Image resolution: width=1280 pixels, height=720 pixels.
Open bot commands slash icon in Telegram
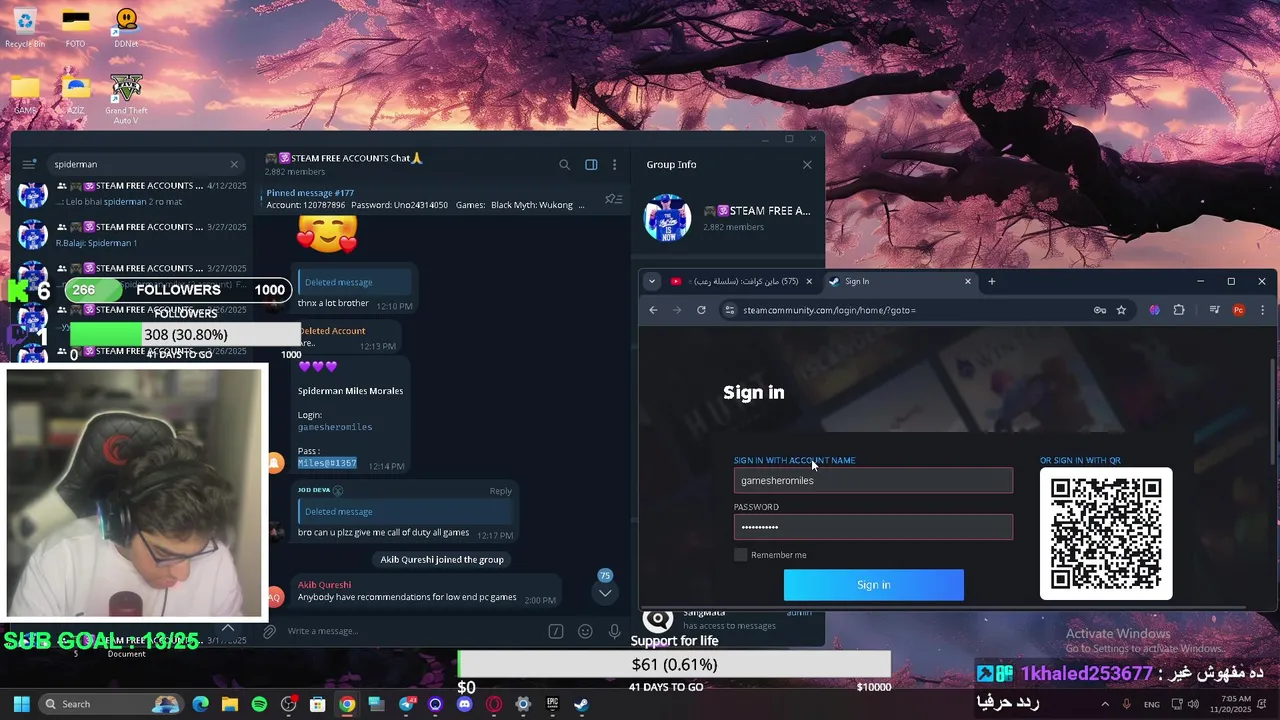pyautogui.click(x=556, y=631)
